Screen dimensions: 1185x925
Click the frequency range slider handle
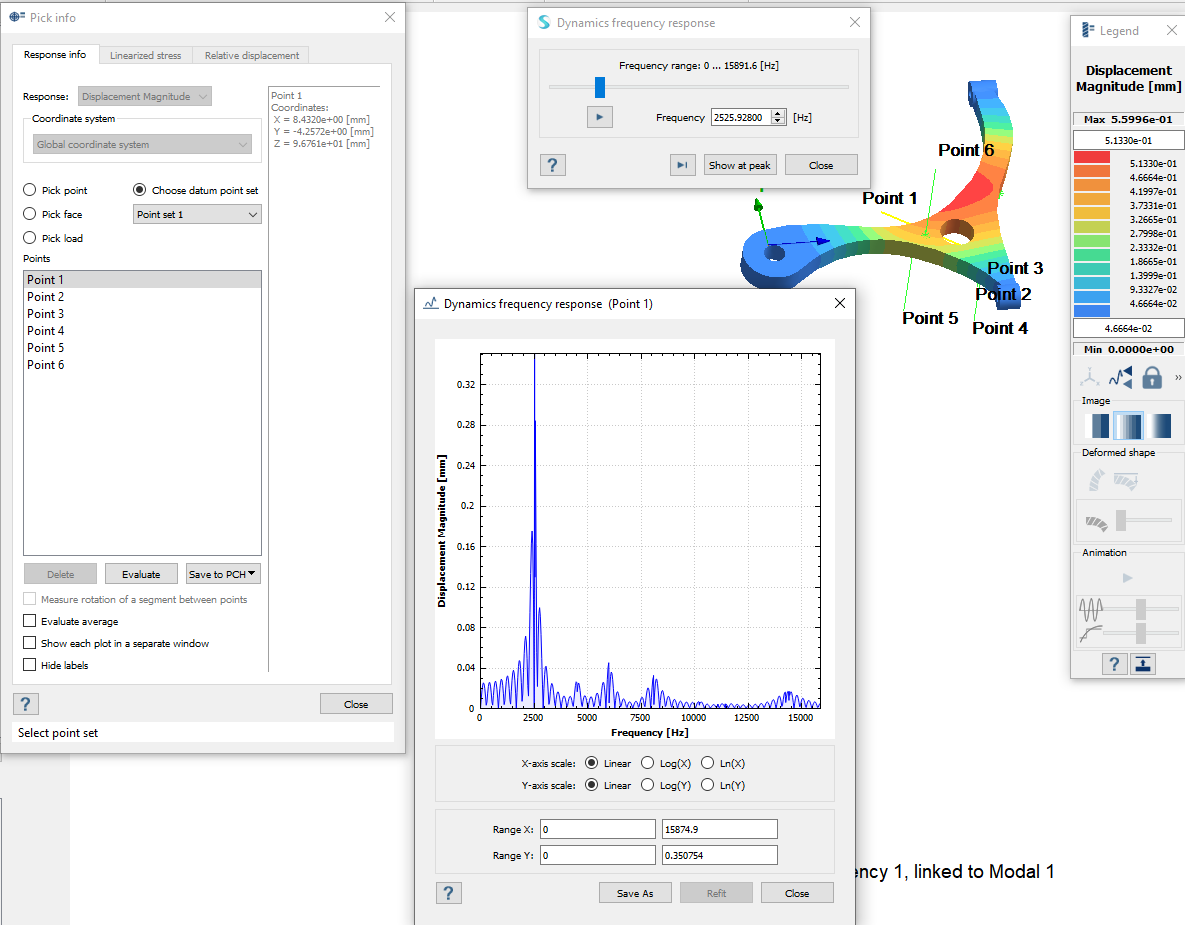pos(600,87)
